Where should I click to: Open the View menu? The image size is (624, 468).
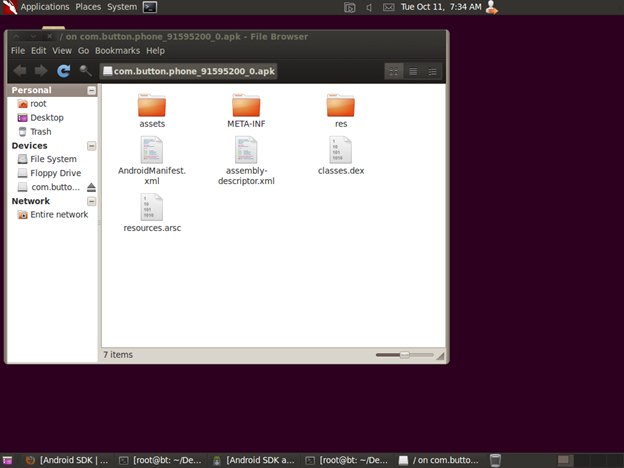[62, 50]
